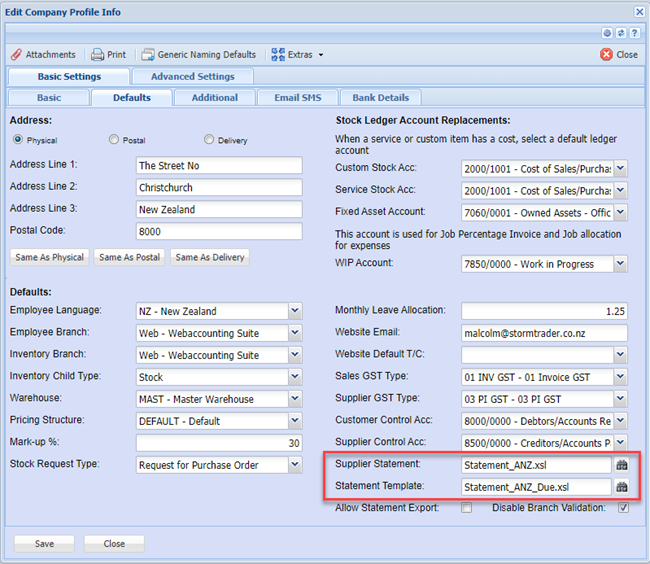
Task: Open the Bank Details tab
Action: (x=380, y=98)
